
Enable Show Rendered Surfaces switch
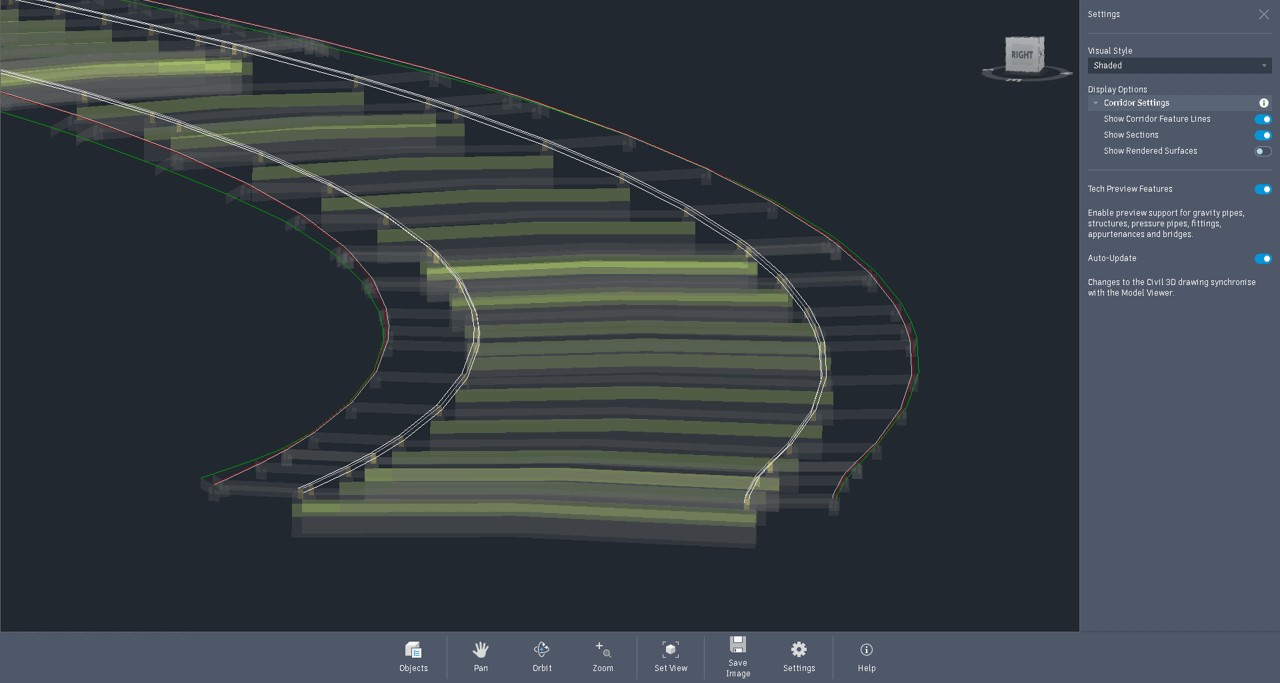pos(1263,151)
